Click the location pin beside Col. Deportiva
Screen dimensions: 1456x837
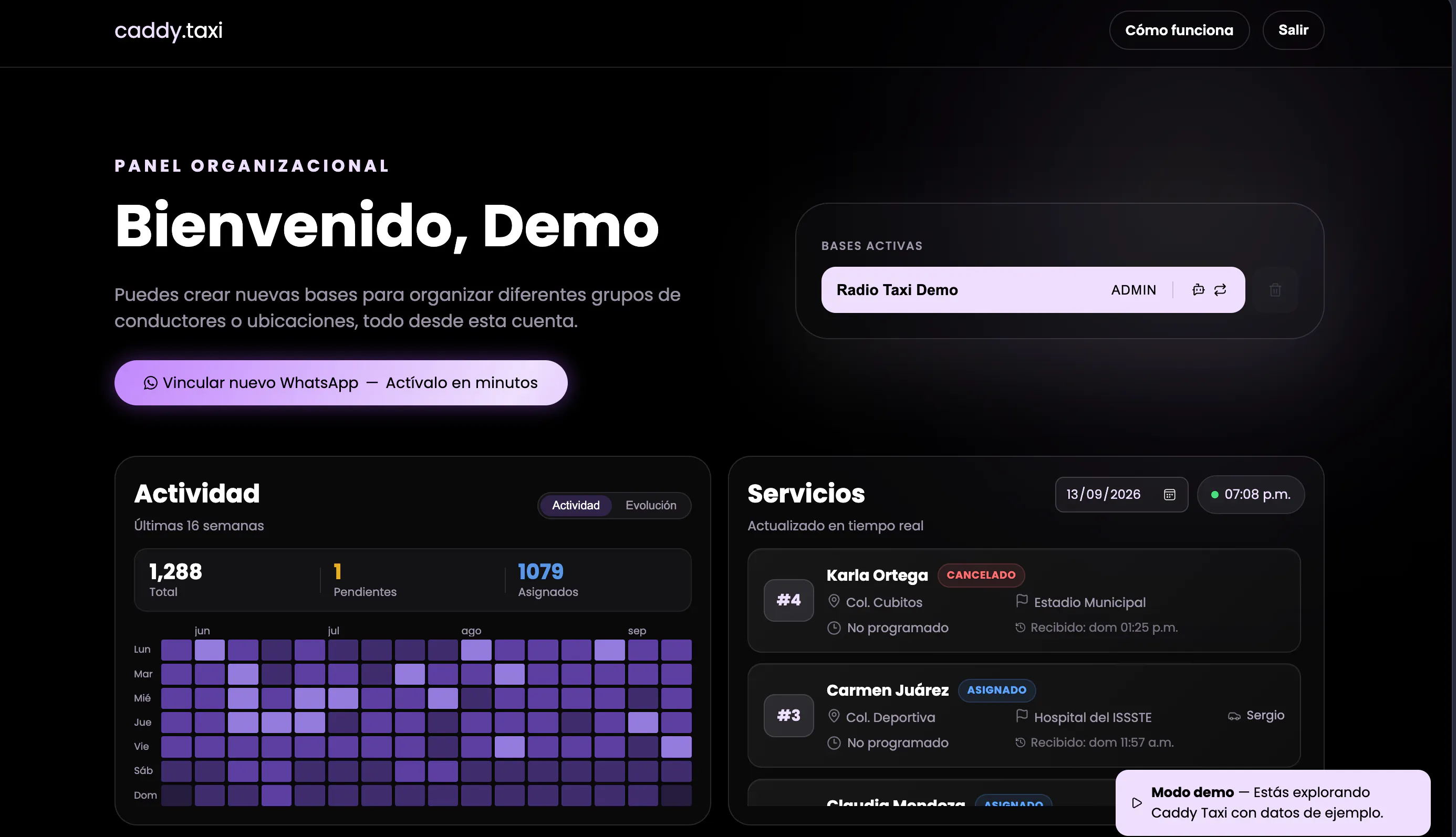tap(834, 716)
